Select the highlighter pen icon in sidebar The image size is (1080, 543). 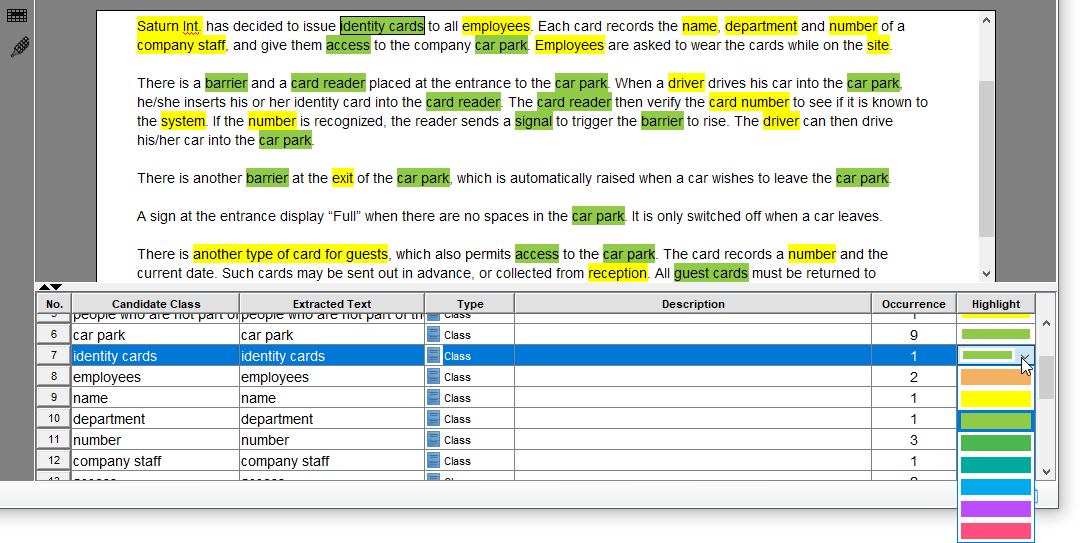pyautogui.click(x=20, y=48)
